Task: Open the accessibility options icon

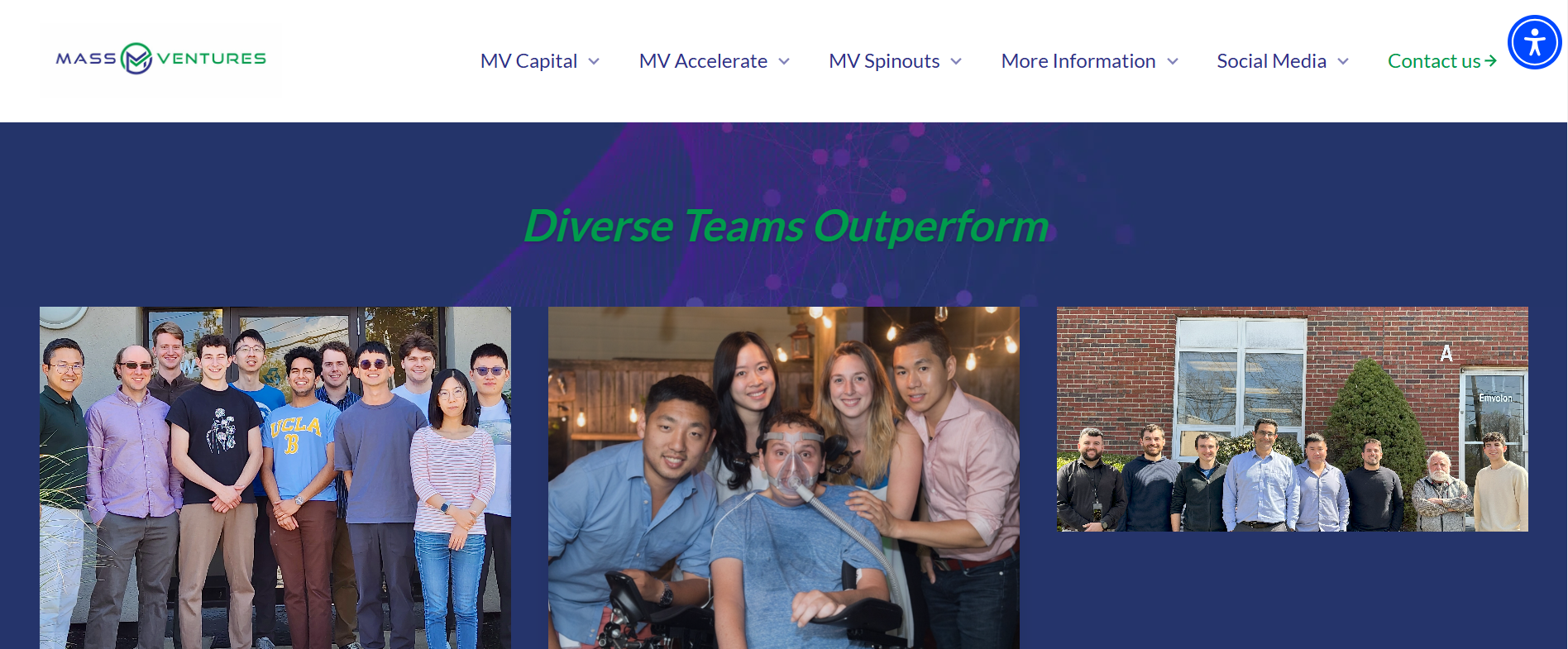Action: [x=1534, y=42]
